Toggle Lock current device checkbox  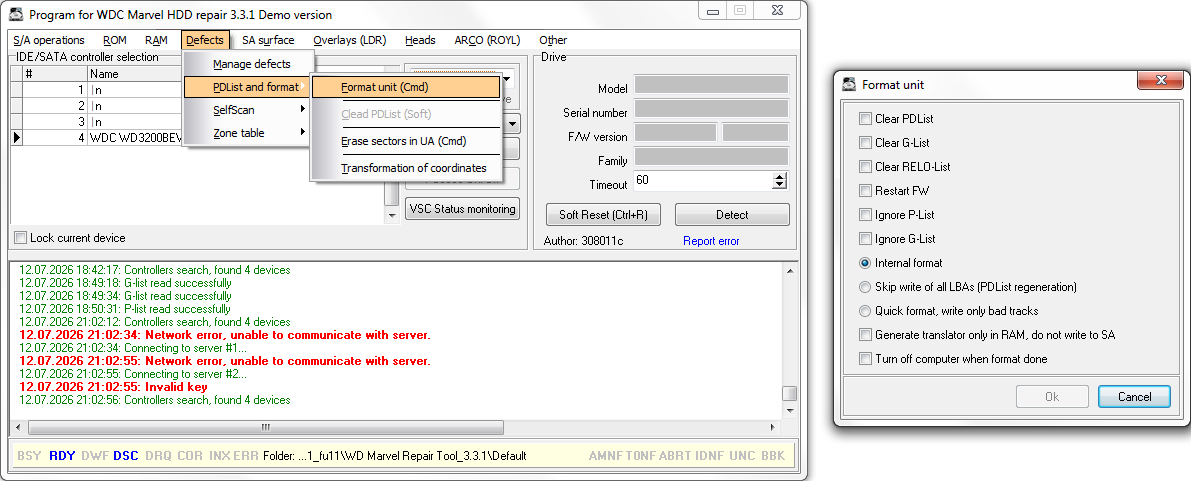(21, 238)
